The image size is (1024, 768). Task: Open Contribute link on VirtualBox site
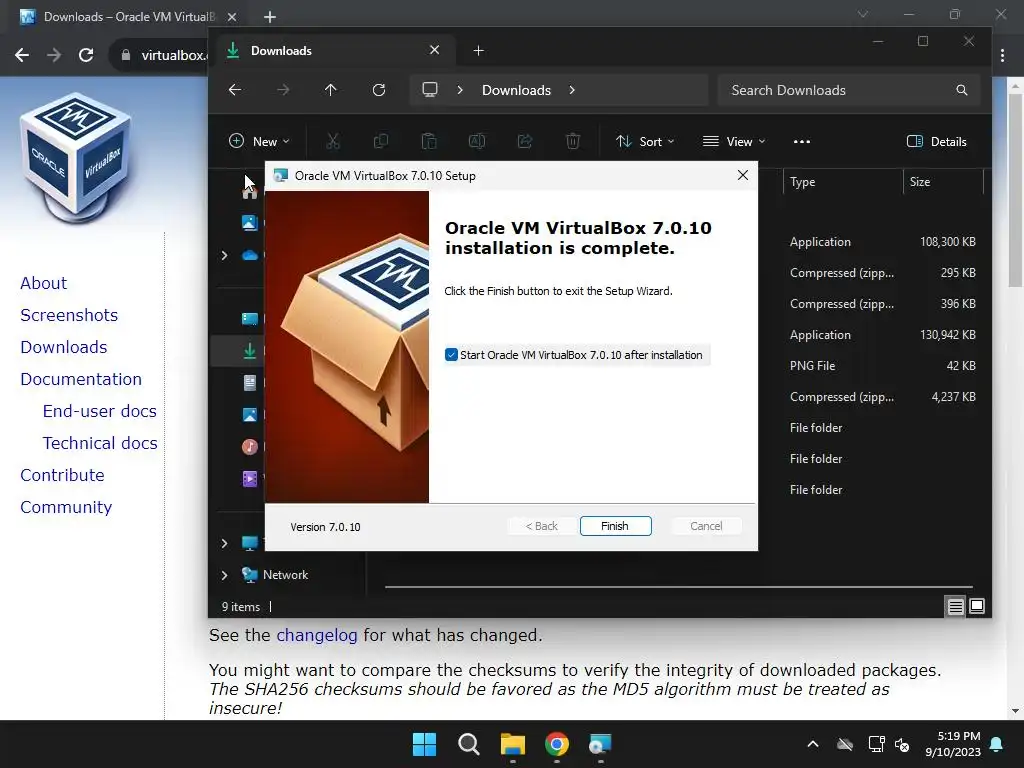(62, 475)
